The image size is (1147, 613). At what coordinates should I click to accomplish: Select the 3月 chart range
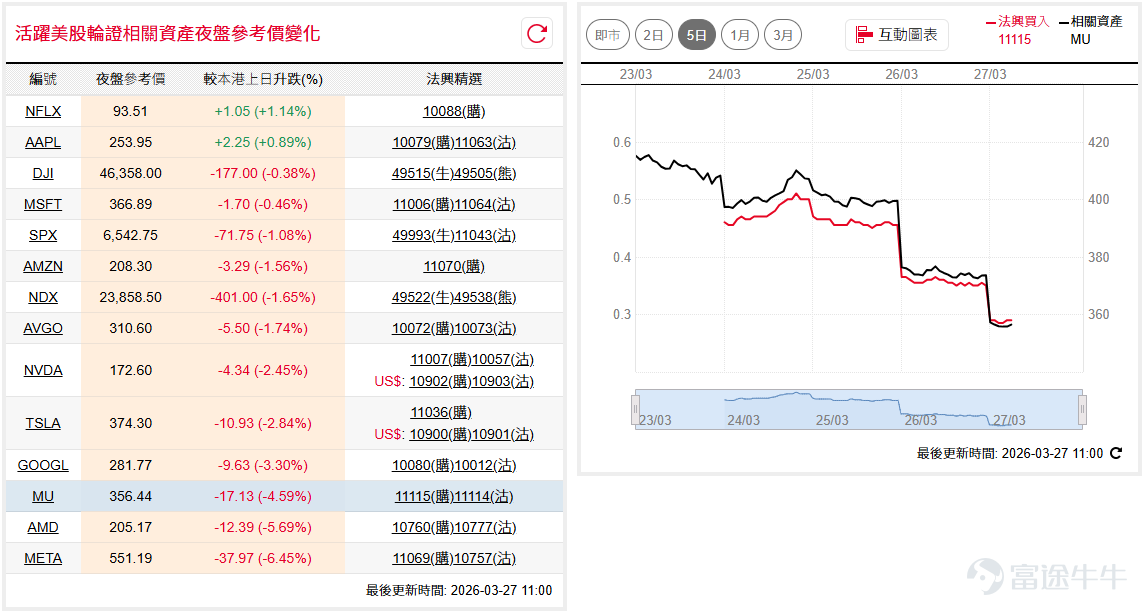[x=783, y=35]
